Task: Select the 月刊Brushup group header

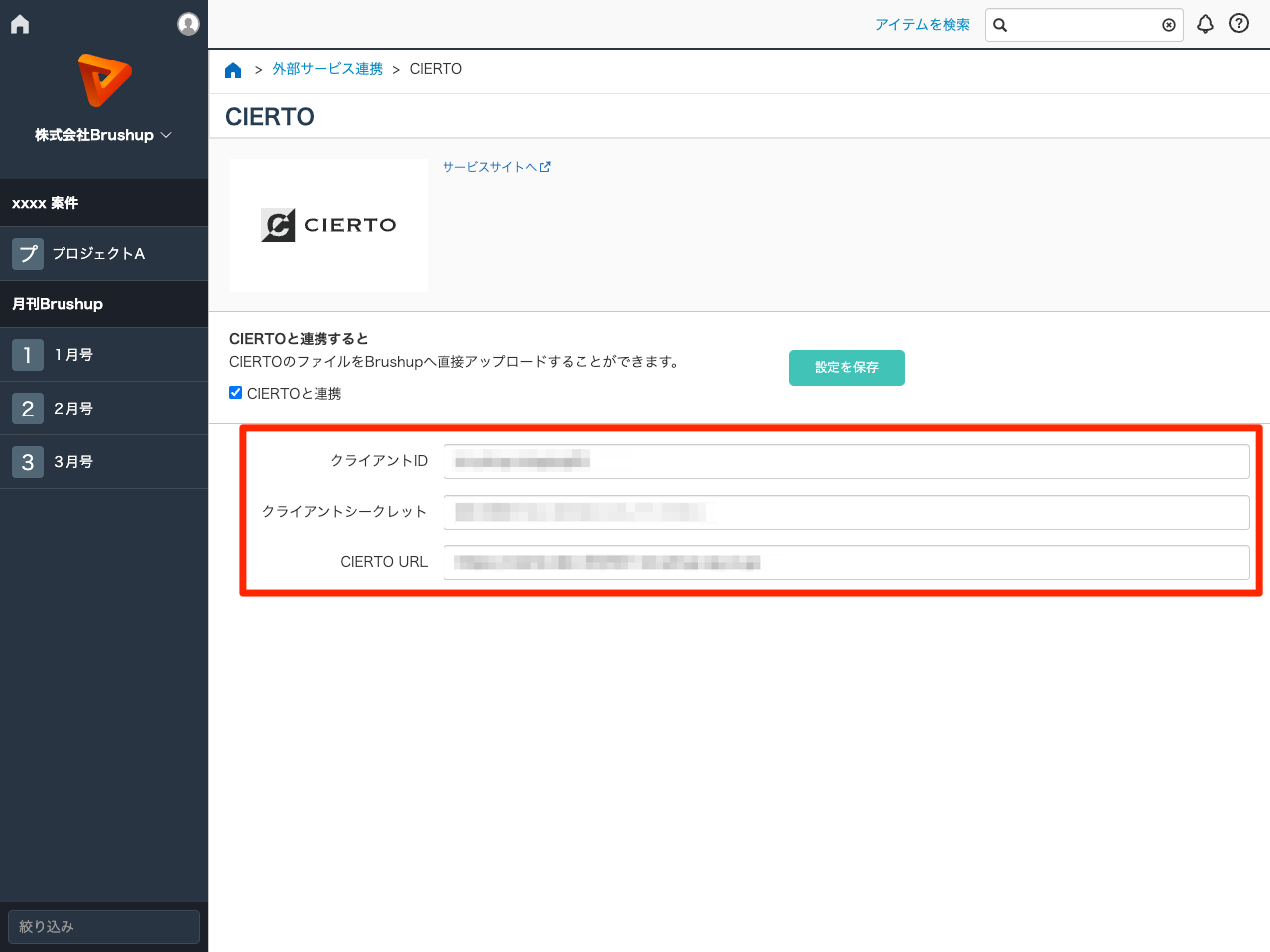Action: click(x=104, y=304)
